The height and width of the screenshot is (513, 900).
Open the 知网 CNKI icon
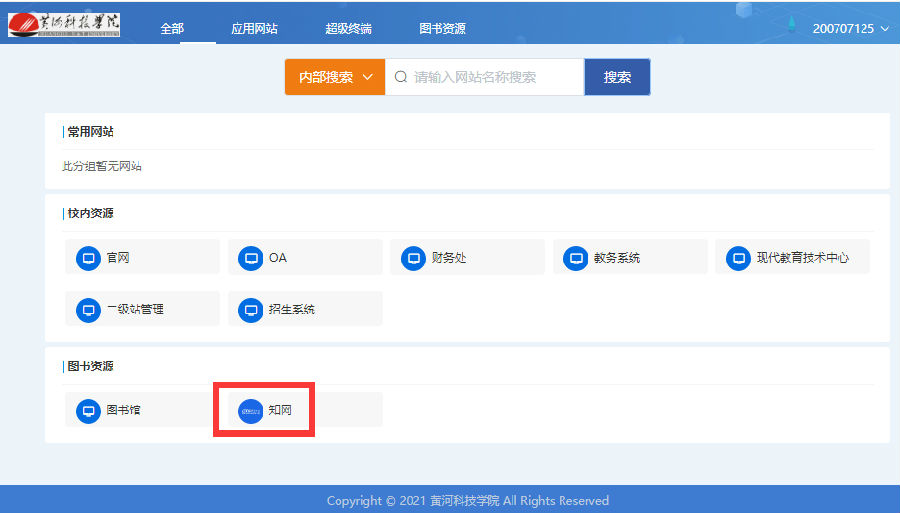pyautogui.click(x=251, y=411)
